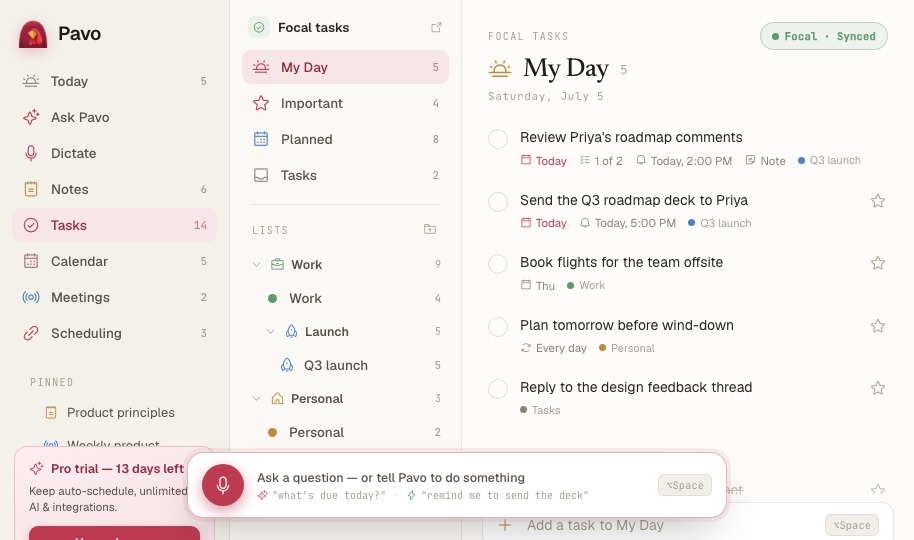The image size is (914, 540).
Task: Complete Send the Q3 roadmap deck task
Action: [498, 202]
